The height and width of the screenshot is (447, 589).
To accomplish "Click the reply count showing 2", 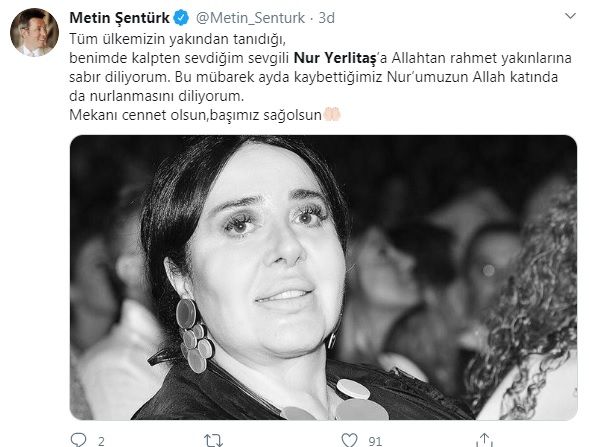I will (x=101, y=441).
